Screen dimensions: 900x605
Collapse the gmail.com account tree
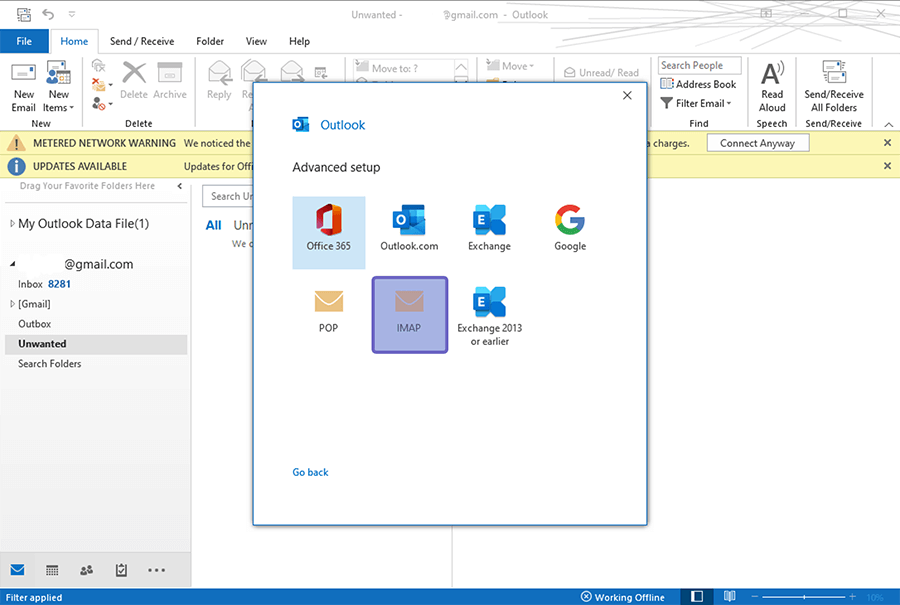(13, 264)
